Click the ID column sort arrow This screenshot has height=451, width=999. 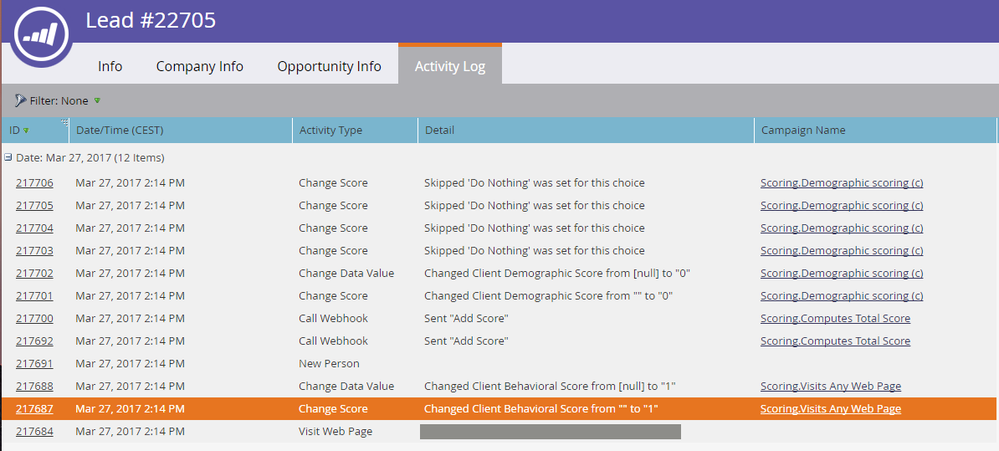point(26,131)
